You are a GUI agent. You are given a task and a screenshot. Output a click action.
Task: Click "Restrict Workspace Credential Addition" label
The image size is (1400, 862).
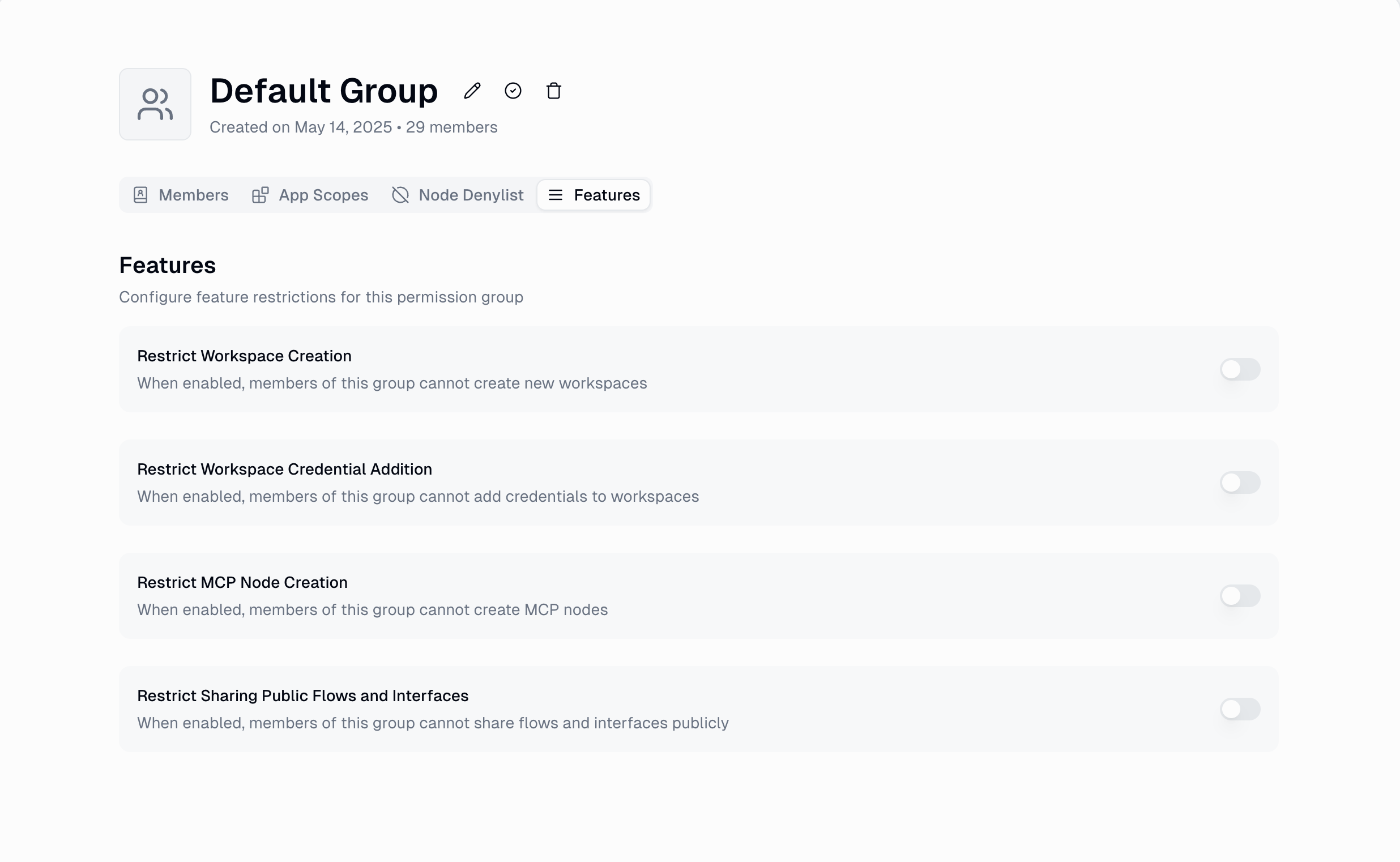click(x=284, y=469)
